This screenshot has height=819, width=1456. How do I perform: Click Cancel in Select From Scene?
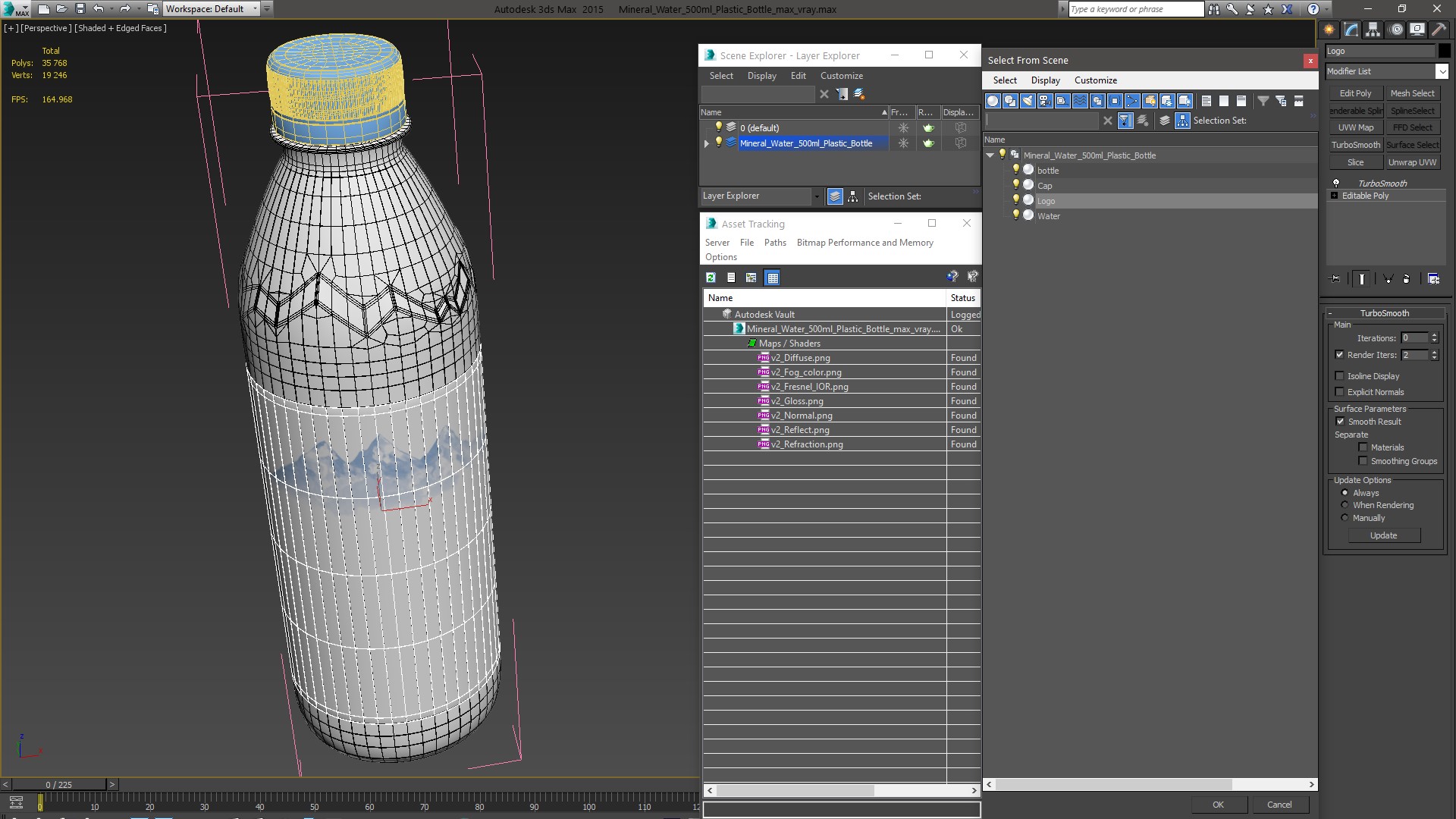point(1279,805)
